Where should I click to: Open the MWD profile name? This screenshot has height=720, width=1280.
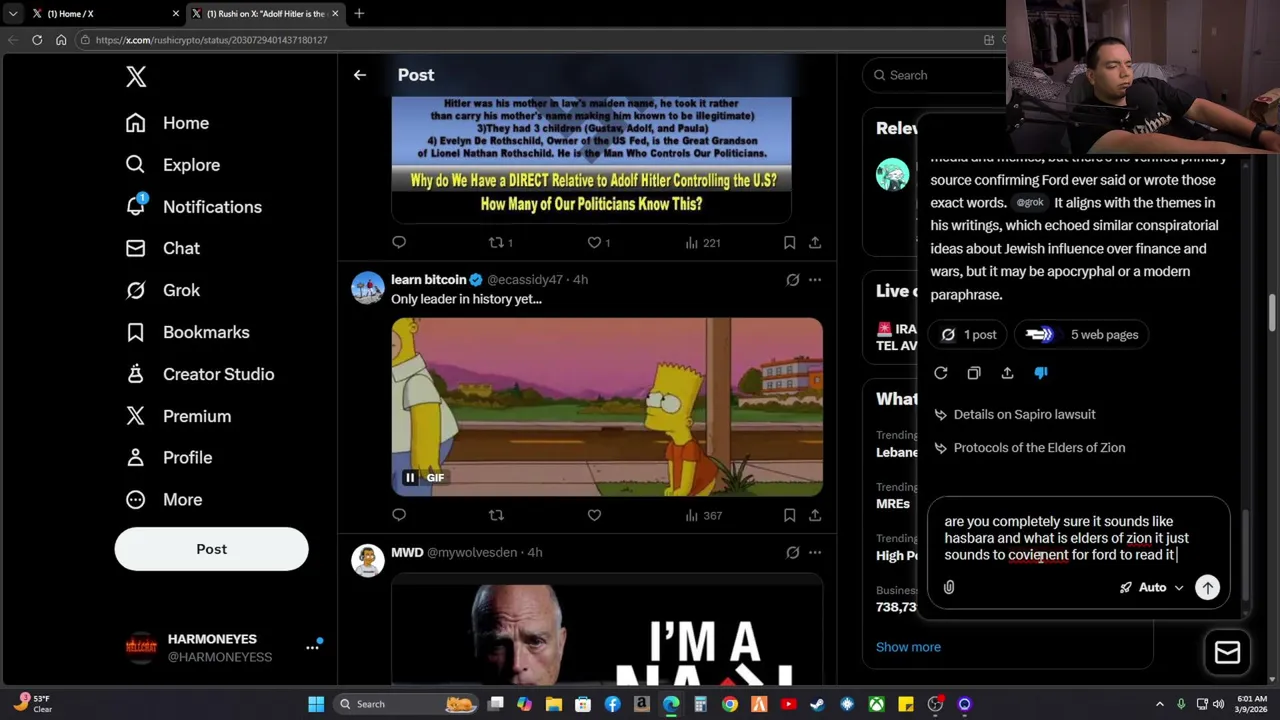click(x=407, y=552)
